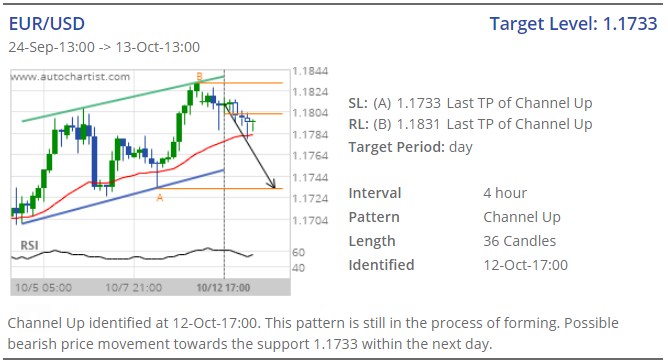Click the RL: (B) 1.1831 resistance level text
The width and height of the screenshot is (668, 364).
tap(470, 124)
